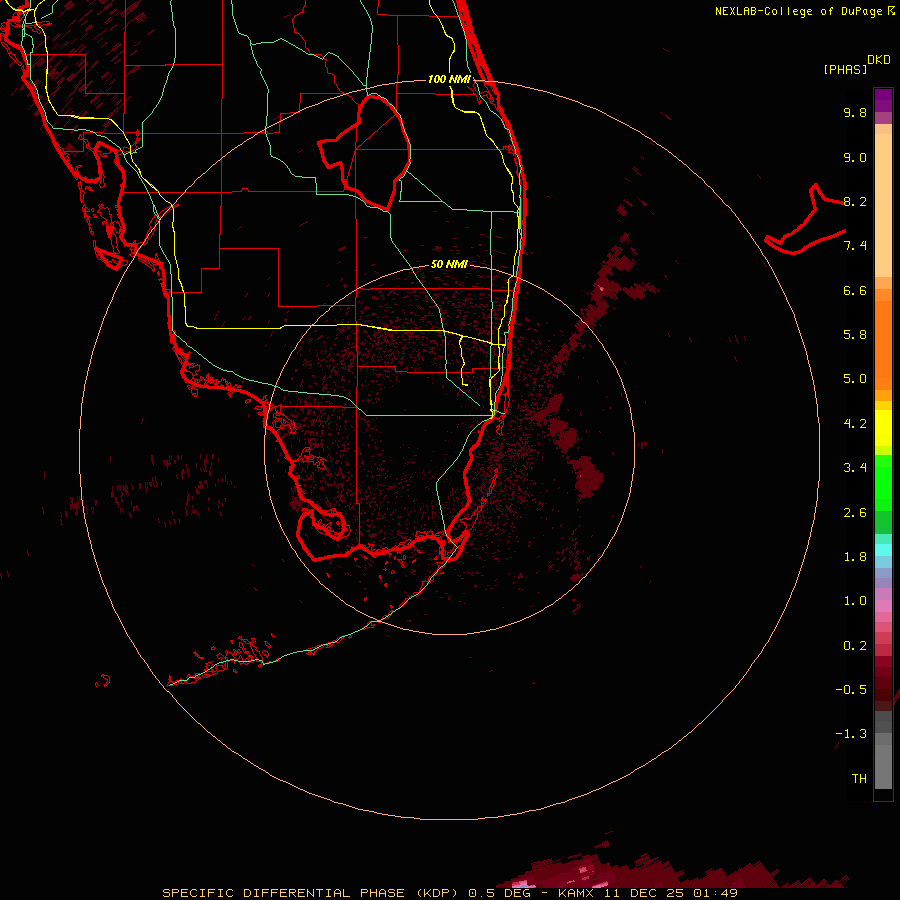Click the purple top segment of the color scale

[x=883, y=100]
